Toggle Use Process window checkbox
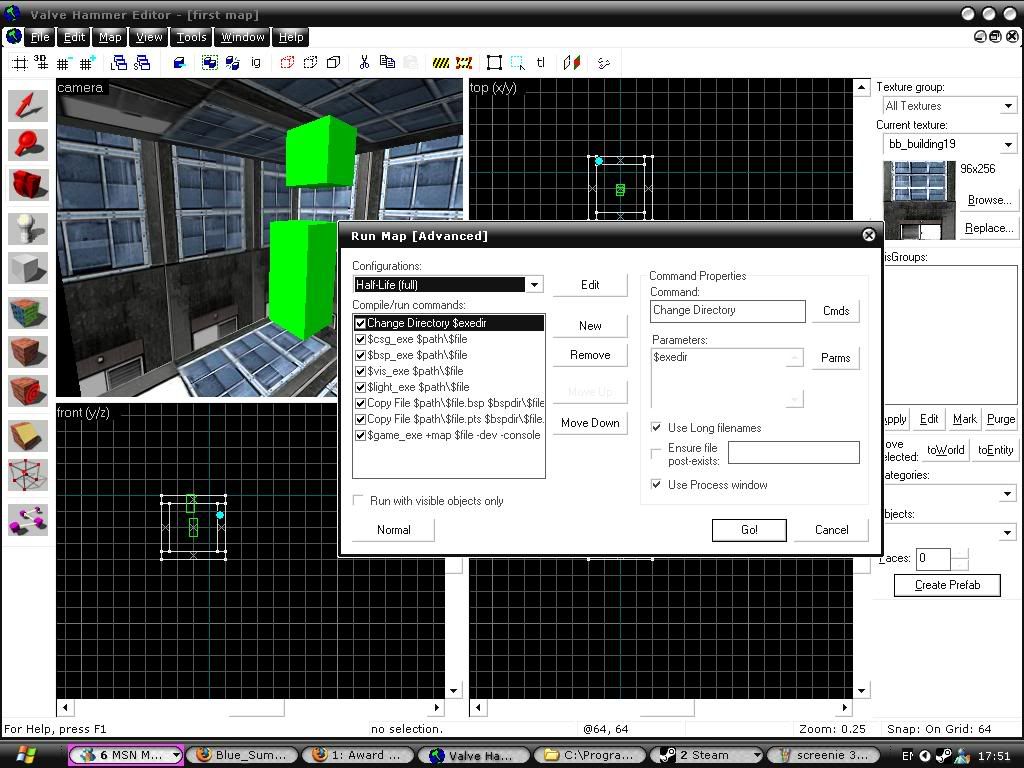 656,484
